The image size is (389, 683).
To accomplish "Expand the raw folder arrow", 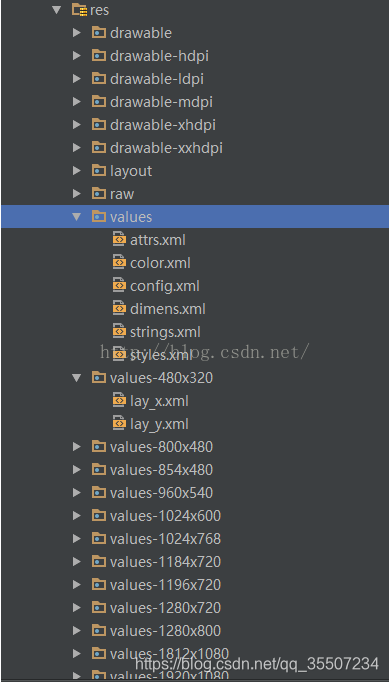I will tap(77, 194).
